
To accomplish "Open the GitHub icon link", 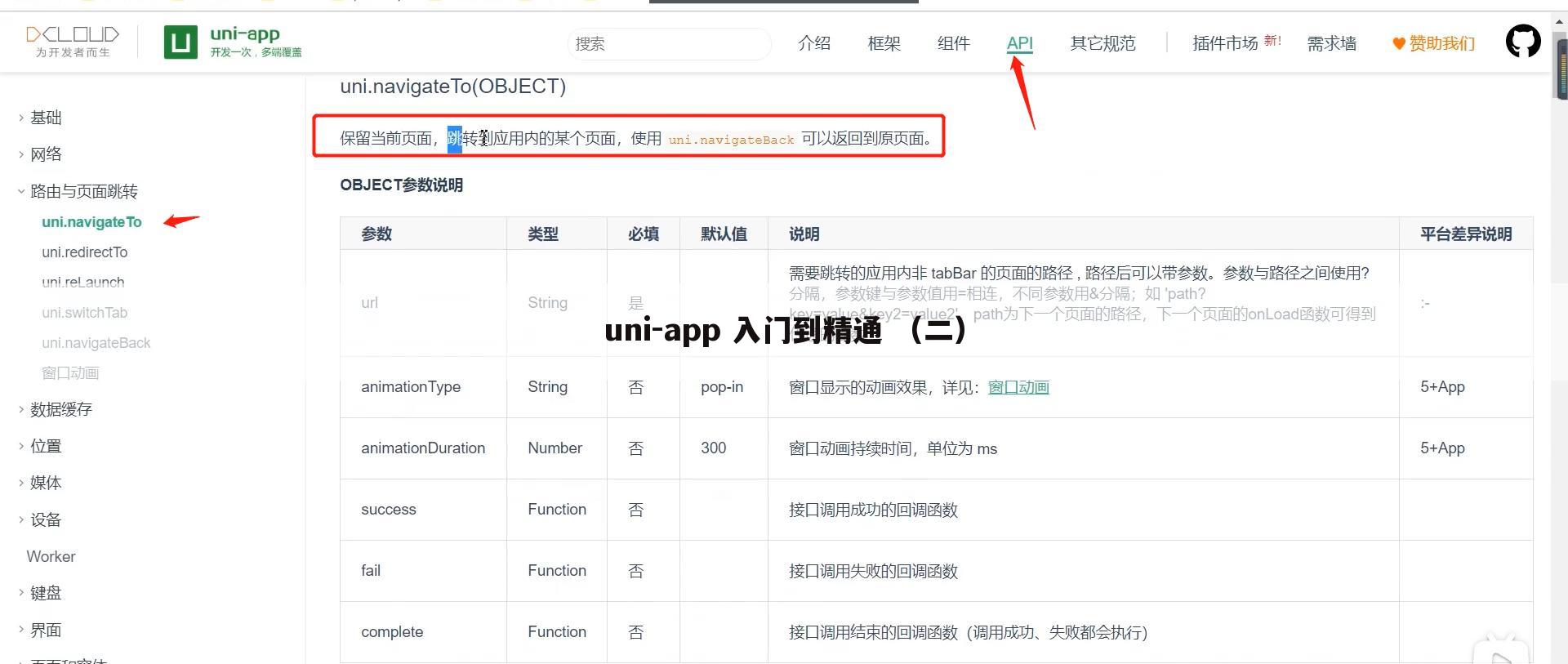I will coord(1523,42).
